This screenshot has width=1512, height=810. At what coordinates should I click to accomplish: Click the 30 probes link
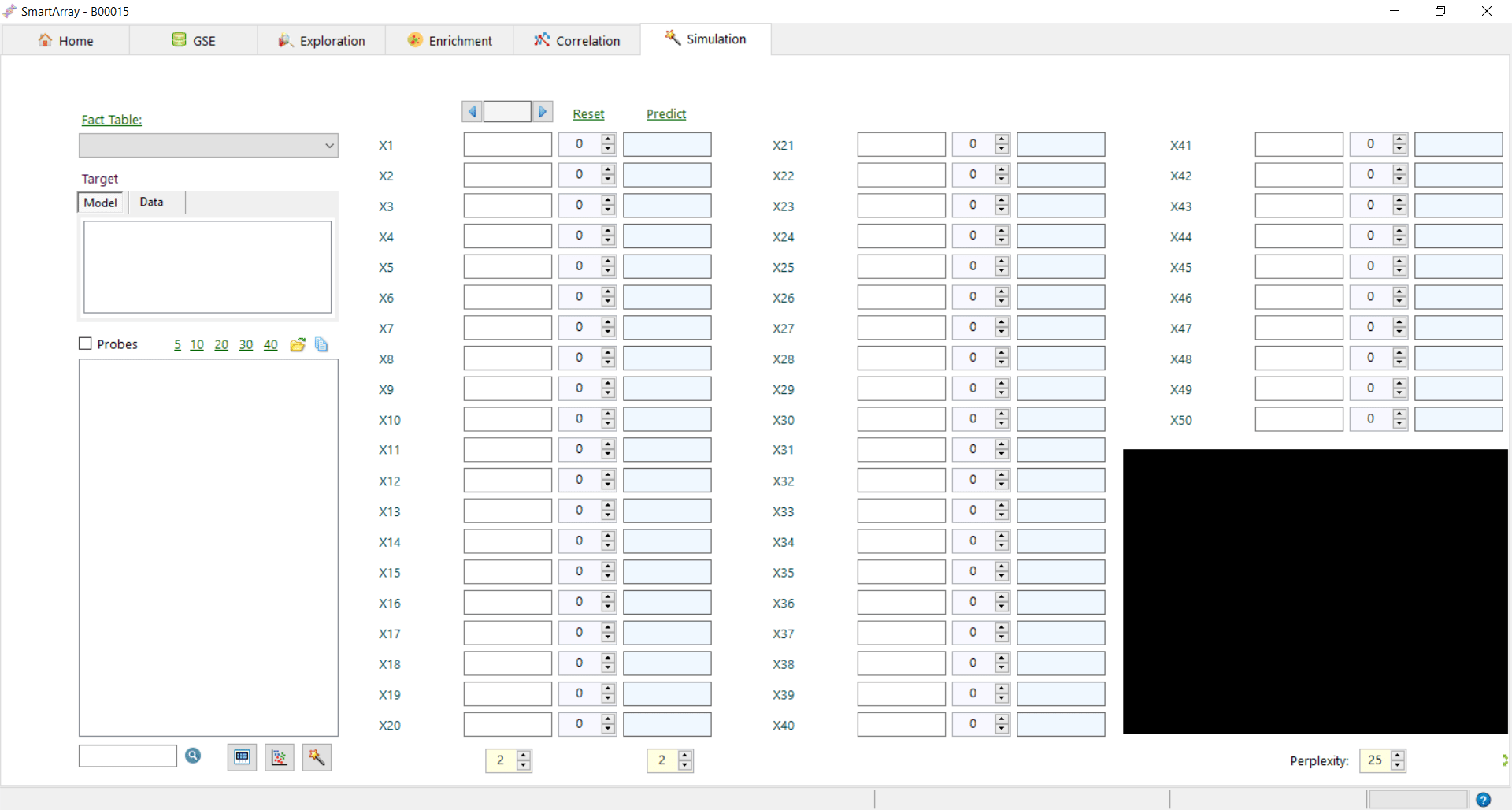point(246,344)
